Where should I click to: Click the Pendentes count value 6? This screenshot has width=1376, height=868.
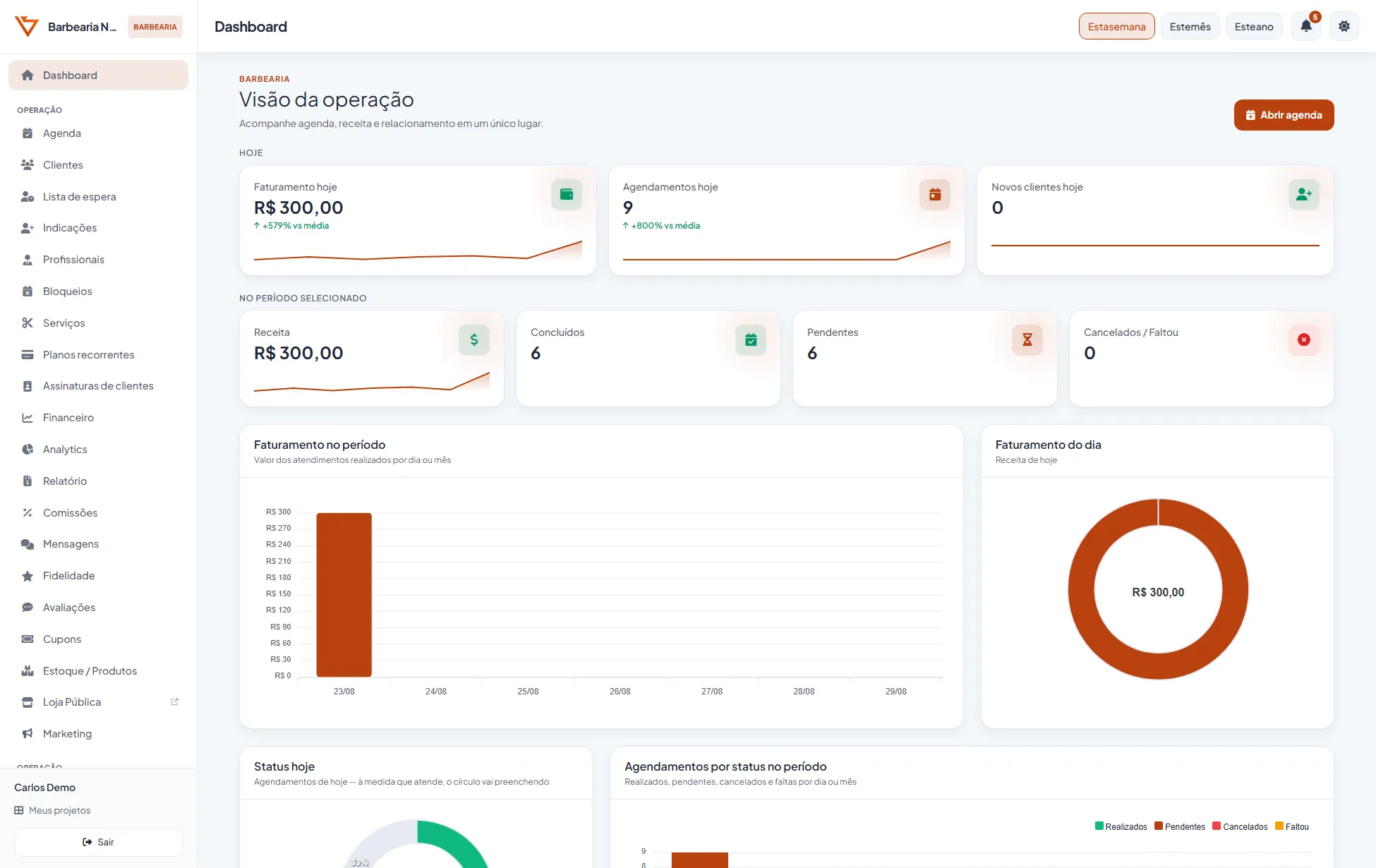[812, 353]
